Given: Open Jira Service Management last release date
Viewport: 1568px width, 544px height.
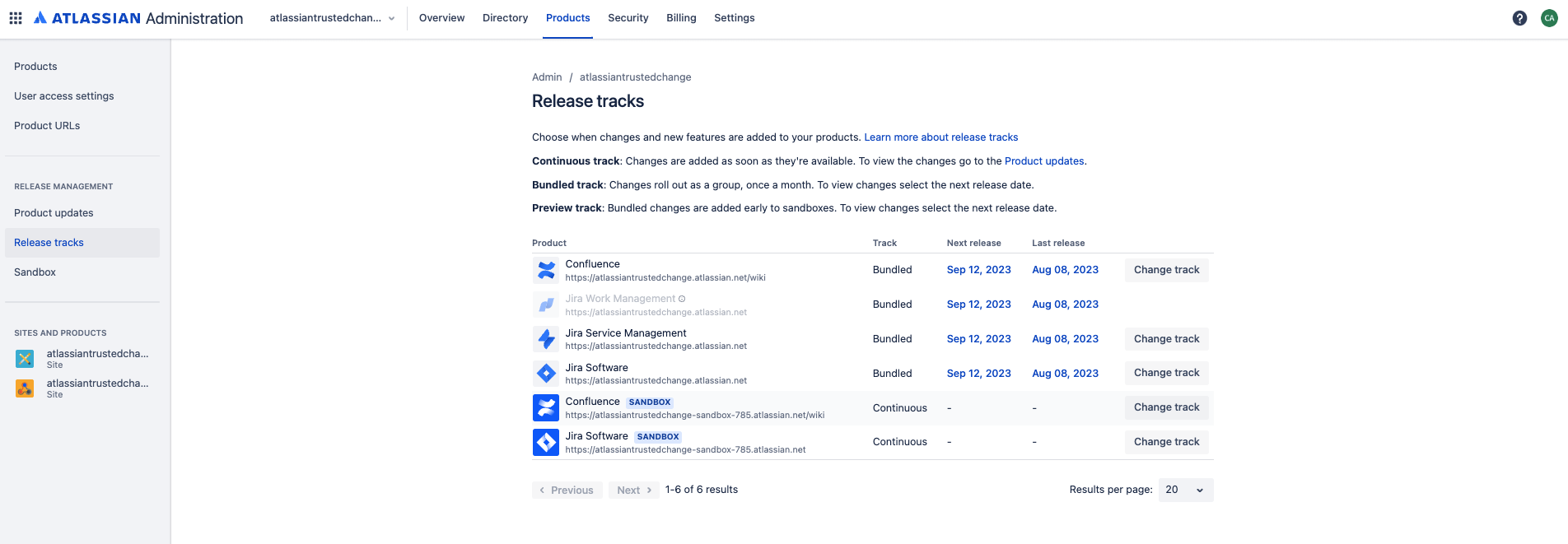Looking at the screenshot, I should coord(1065,339).
